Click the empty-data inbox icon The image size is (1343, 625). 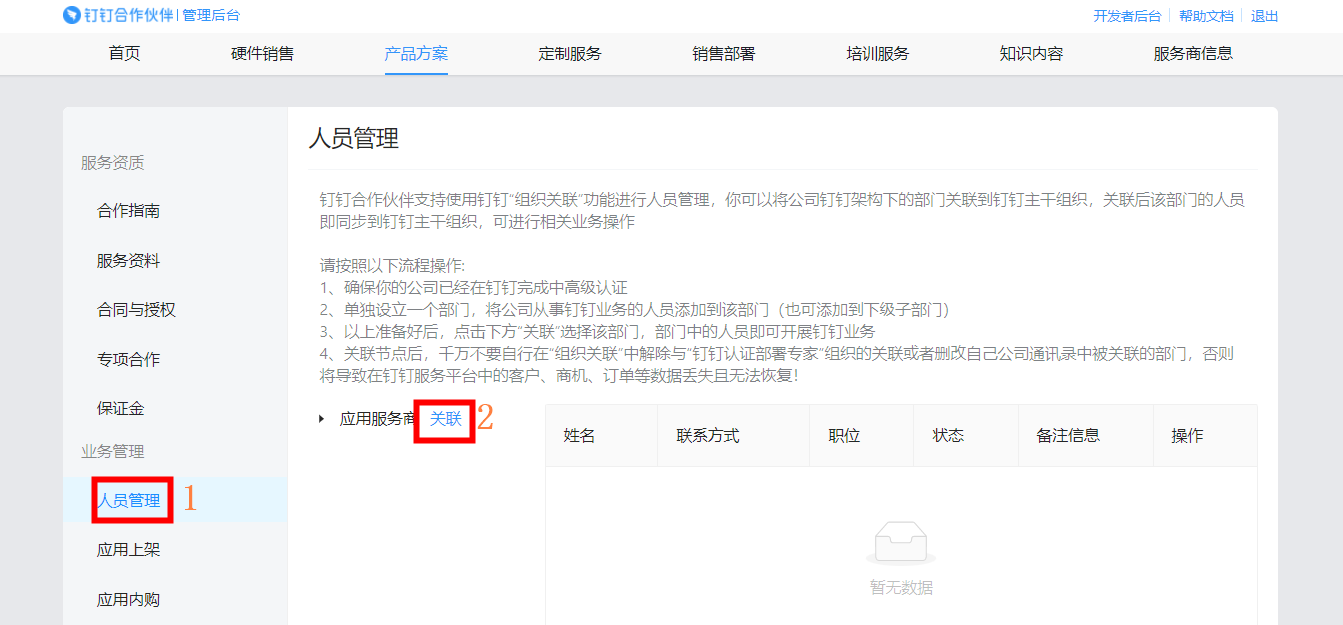tap(901, 543)
